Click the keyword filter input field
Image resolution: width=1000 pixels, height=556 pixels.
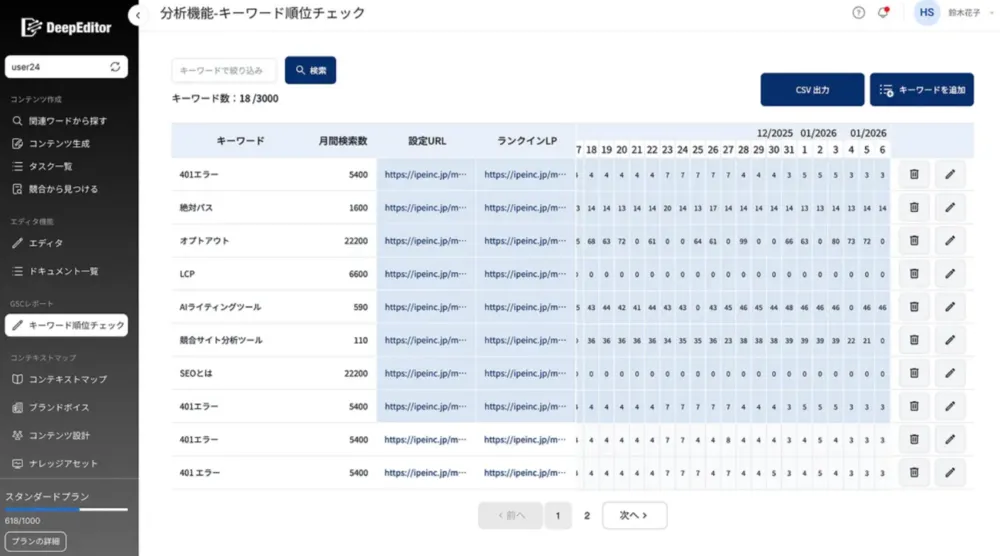pyautogui.click(x=224, y=71)
